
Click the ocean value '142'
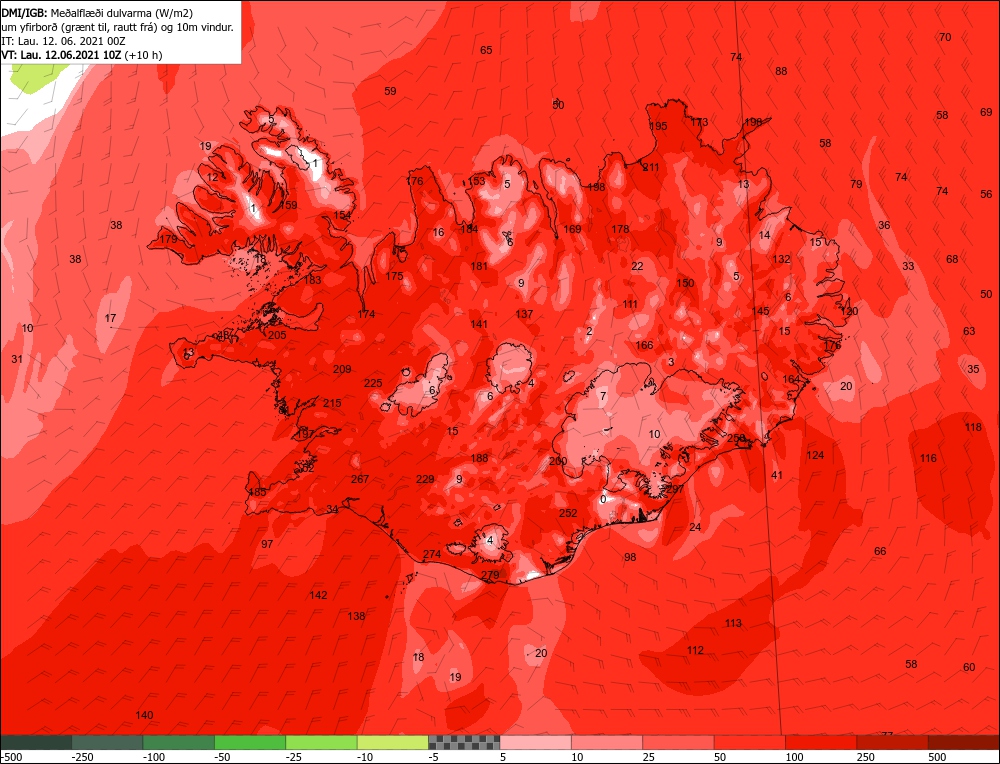318,595
